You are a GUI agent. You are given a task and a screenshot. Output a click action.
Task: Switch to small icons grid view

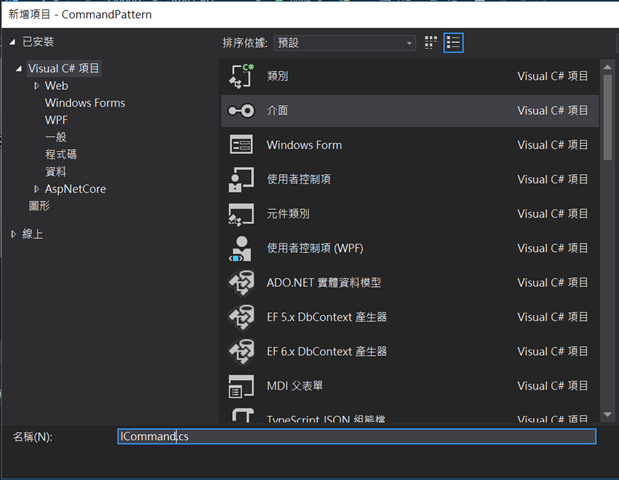431,43
